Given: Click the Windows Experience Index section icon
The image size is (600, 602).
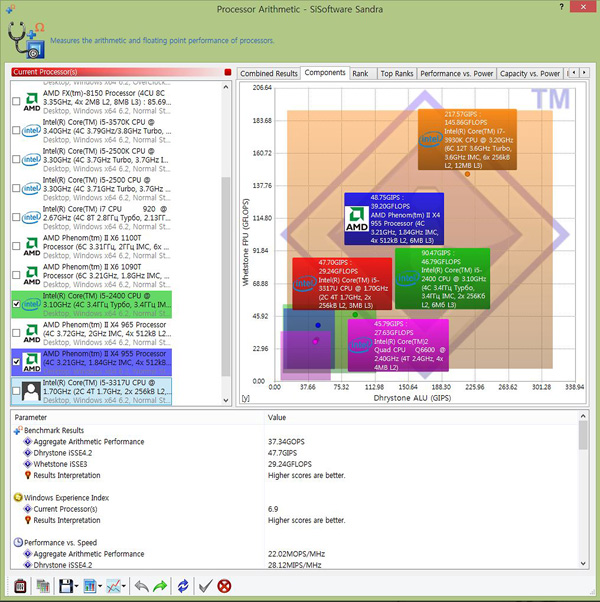Looking at the screenshot, I should [18, 498].
